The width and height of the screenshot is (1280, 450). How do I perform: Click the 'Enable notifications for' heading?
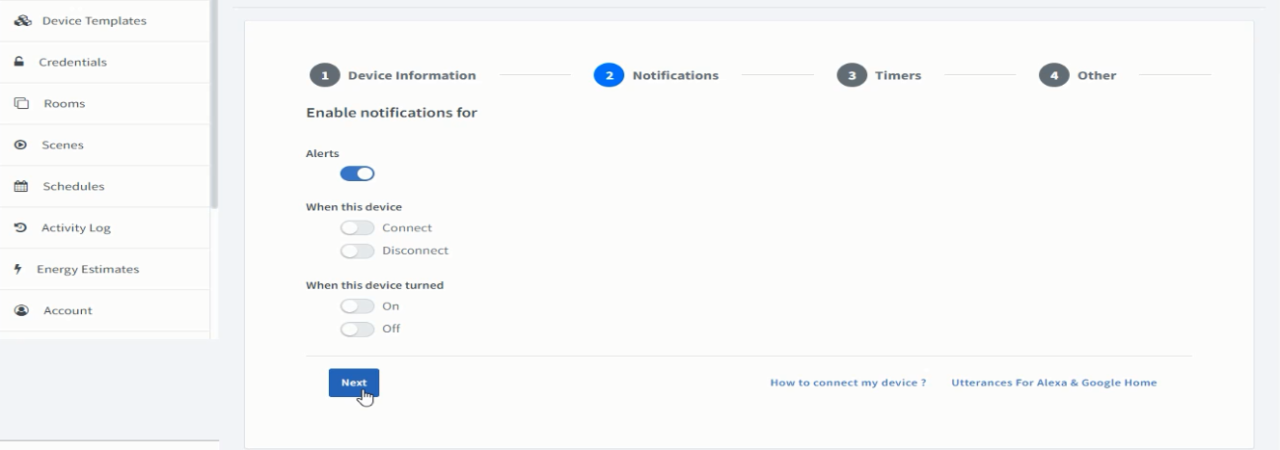click(x=392, y=113)
